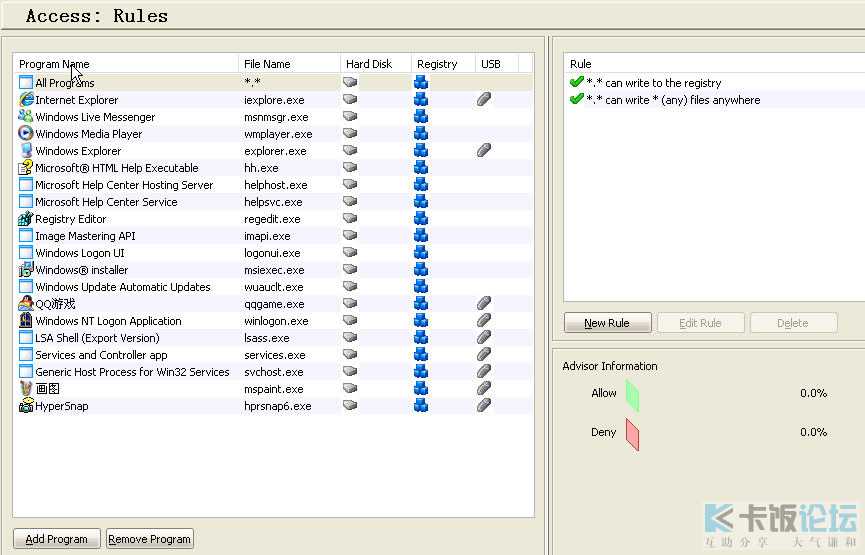Select the 'can write any files anywhere' rule

click(672, 100)
